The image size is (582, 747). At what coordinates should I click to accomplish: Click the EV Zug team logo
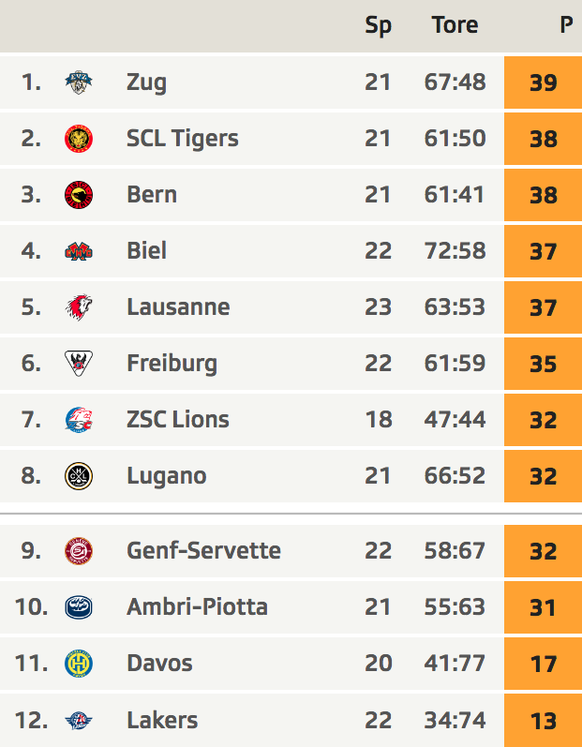coord(79,82)
